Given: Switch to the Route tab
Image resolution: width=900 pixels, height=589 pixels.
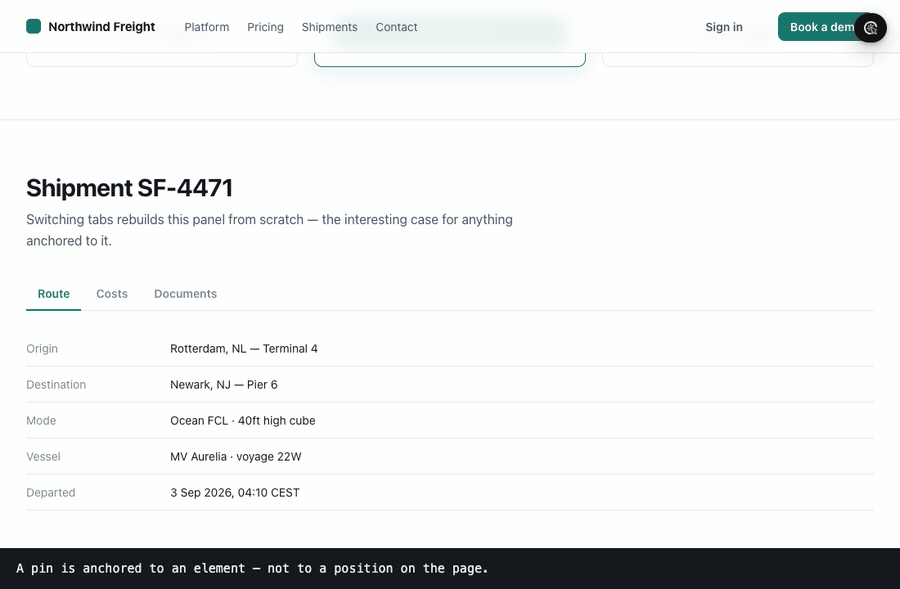Looking at the screenshot, I should (53, 294).
